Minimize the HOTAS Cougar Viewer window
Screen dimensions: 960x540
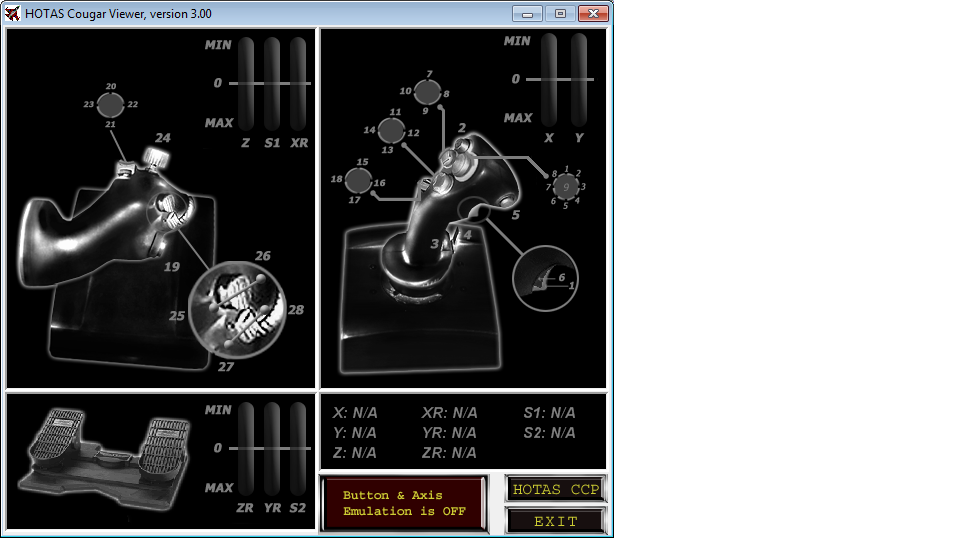(527, 13)
